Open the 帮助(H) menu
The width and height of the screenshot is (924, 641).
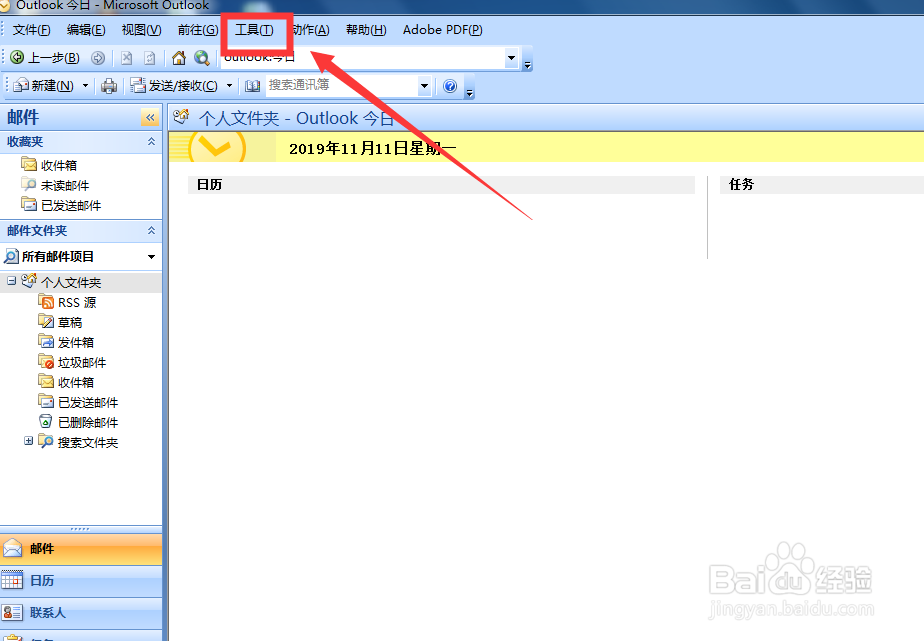pyautogui.click(x=366, y=30)
